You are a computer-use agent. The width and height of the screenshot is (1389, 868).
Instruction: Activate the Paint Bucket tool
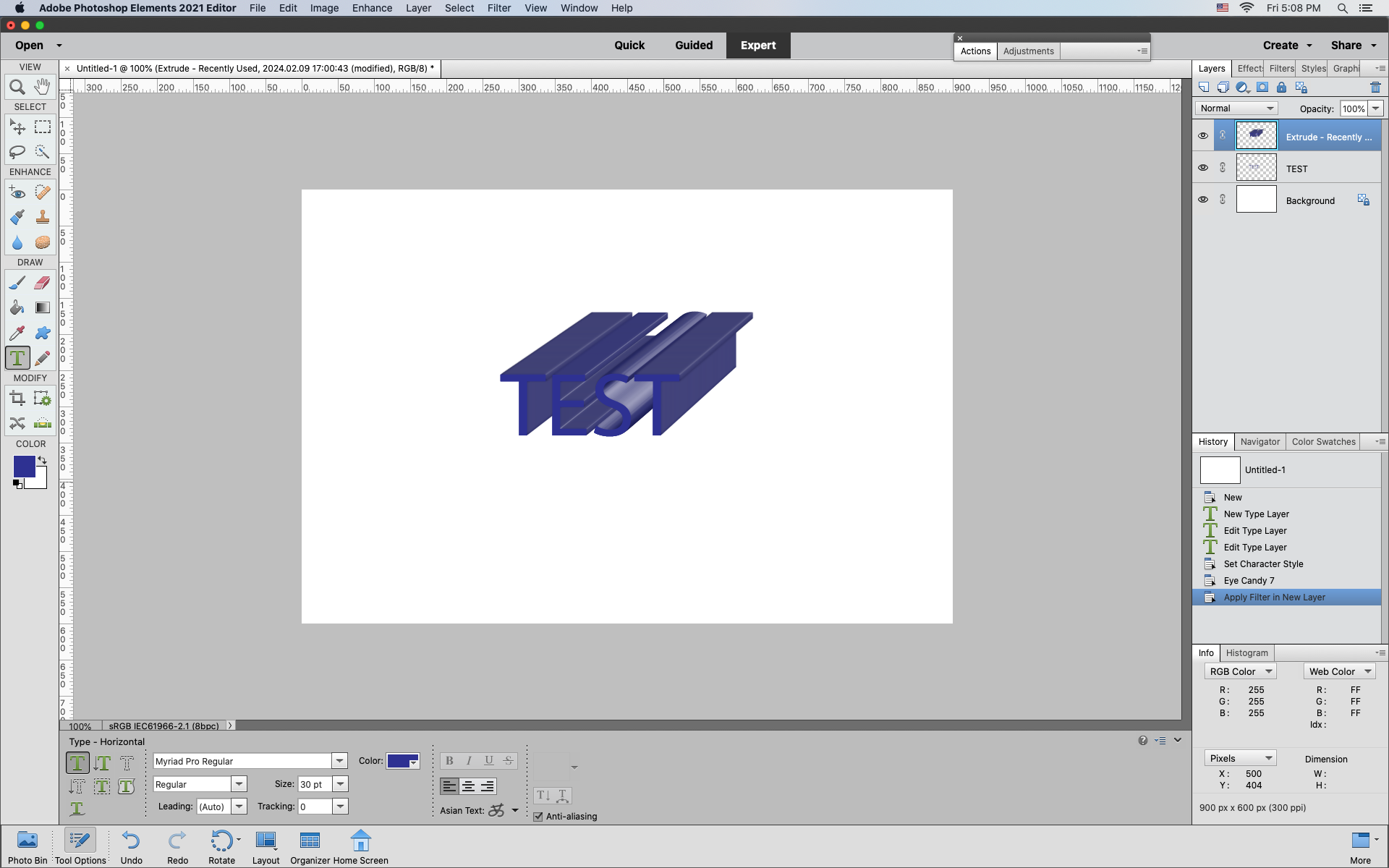[17, 307]
